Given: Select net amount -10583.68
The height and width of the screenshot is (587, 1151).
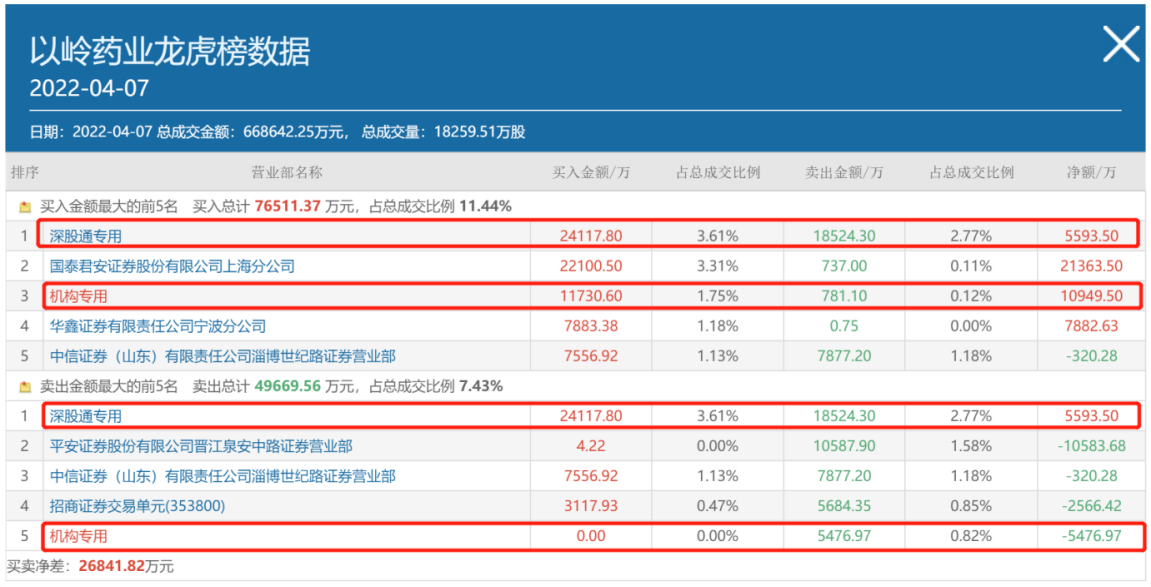Looking at the screenshot, I should point(1090,446).
